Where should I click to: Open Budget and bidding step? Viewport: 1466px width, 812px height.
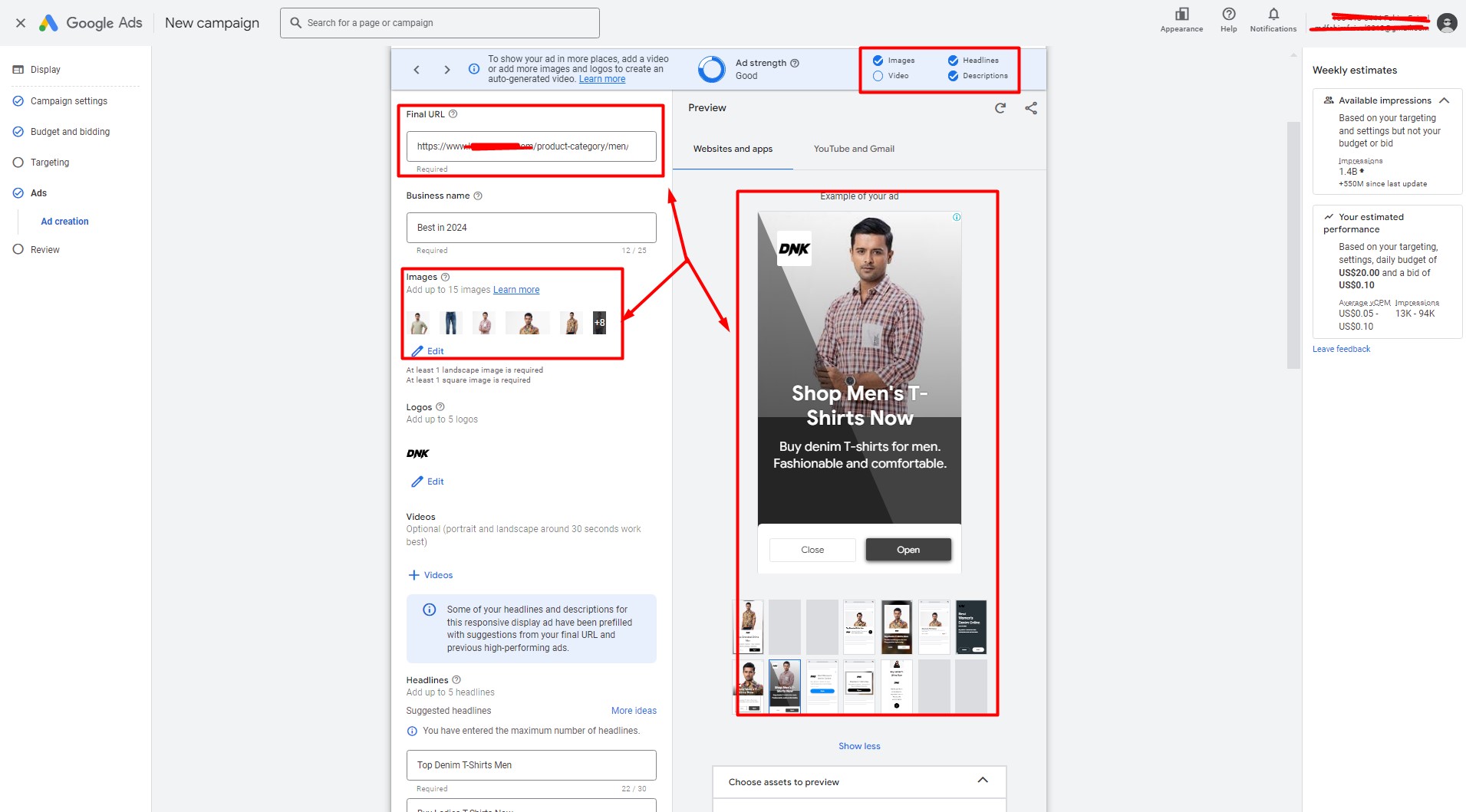(x=70, y=132)
